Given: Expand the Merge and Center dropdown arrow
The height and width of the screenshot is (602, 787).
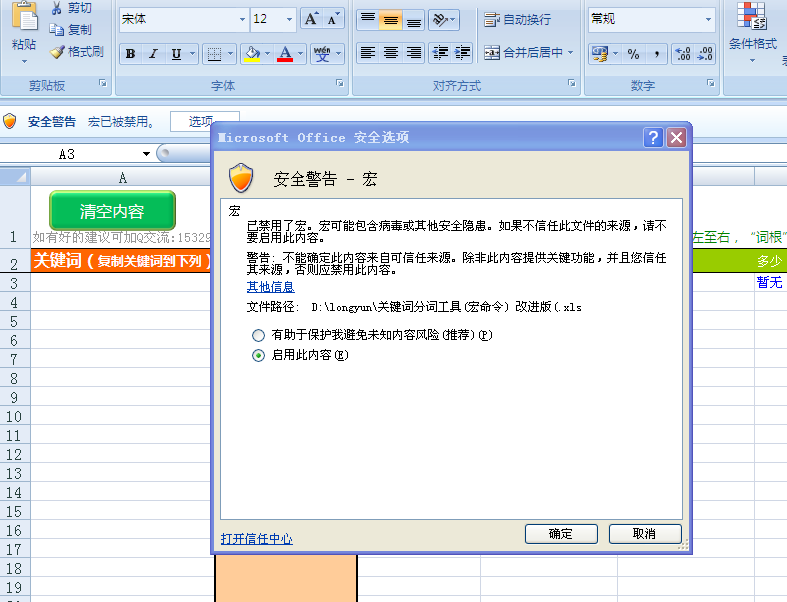Looking at the screenshot, I should click(x=570, y=52).
